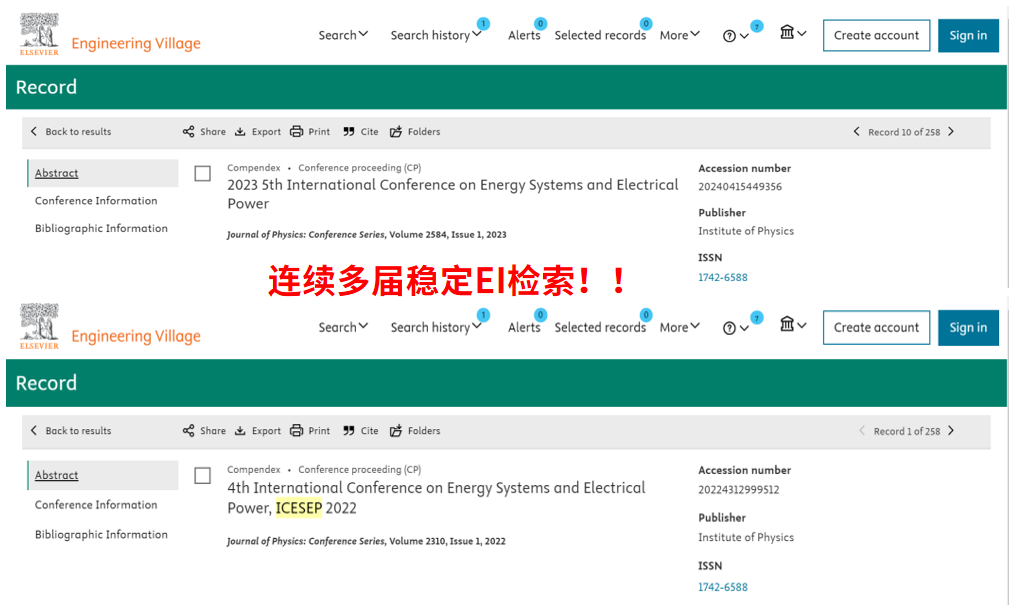Click the help question-mark icon in the top header
Screen dimensions: 1009x614
[729, 36]
